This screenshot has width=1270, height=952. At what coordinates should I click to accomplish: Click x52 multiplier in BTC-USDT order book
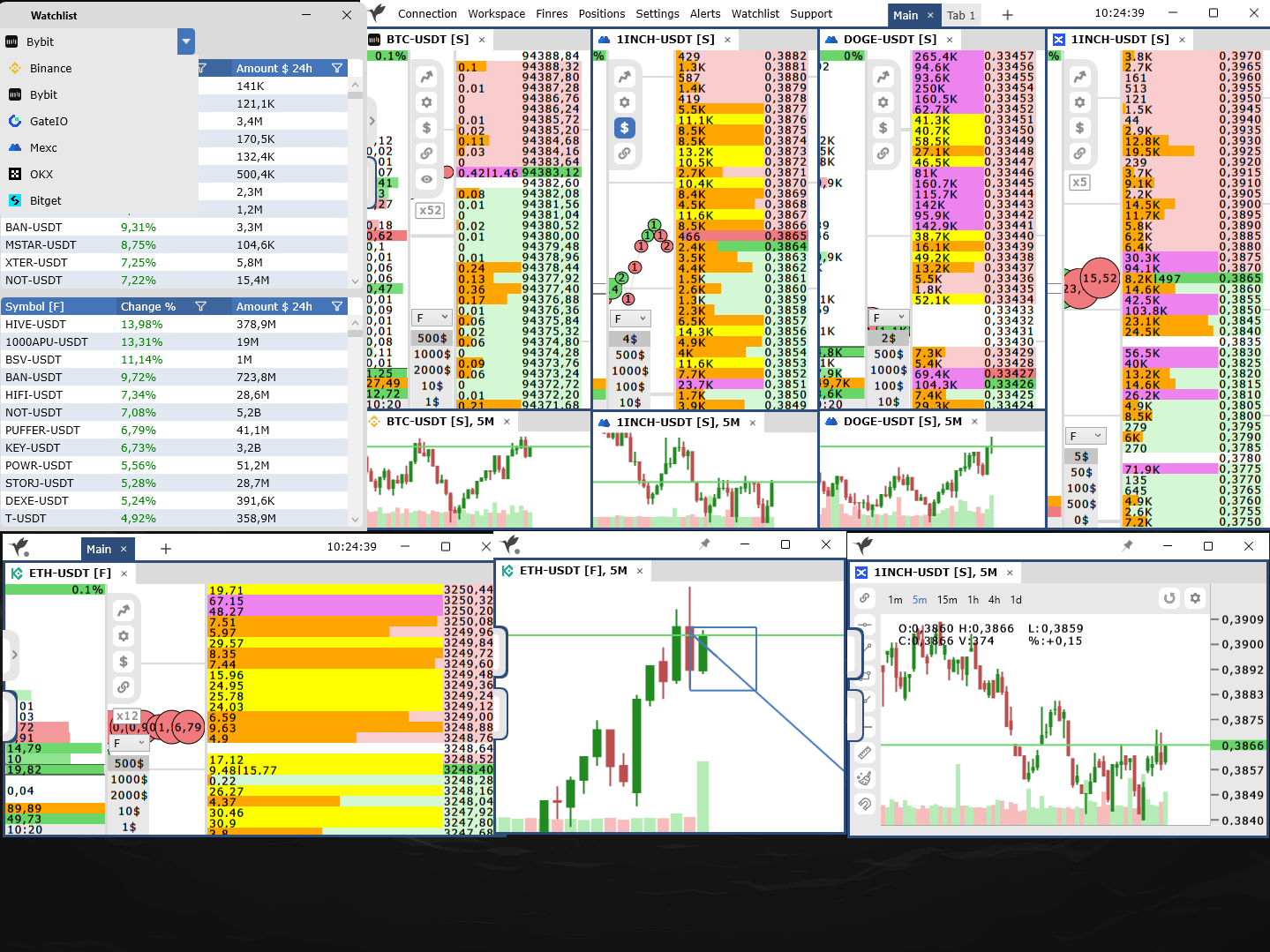431,210
